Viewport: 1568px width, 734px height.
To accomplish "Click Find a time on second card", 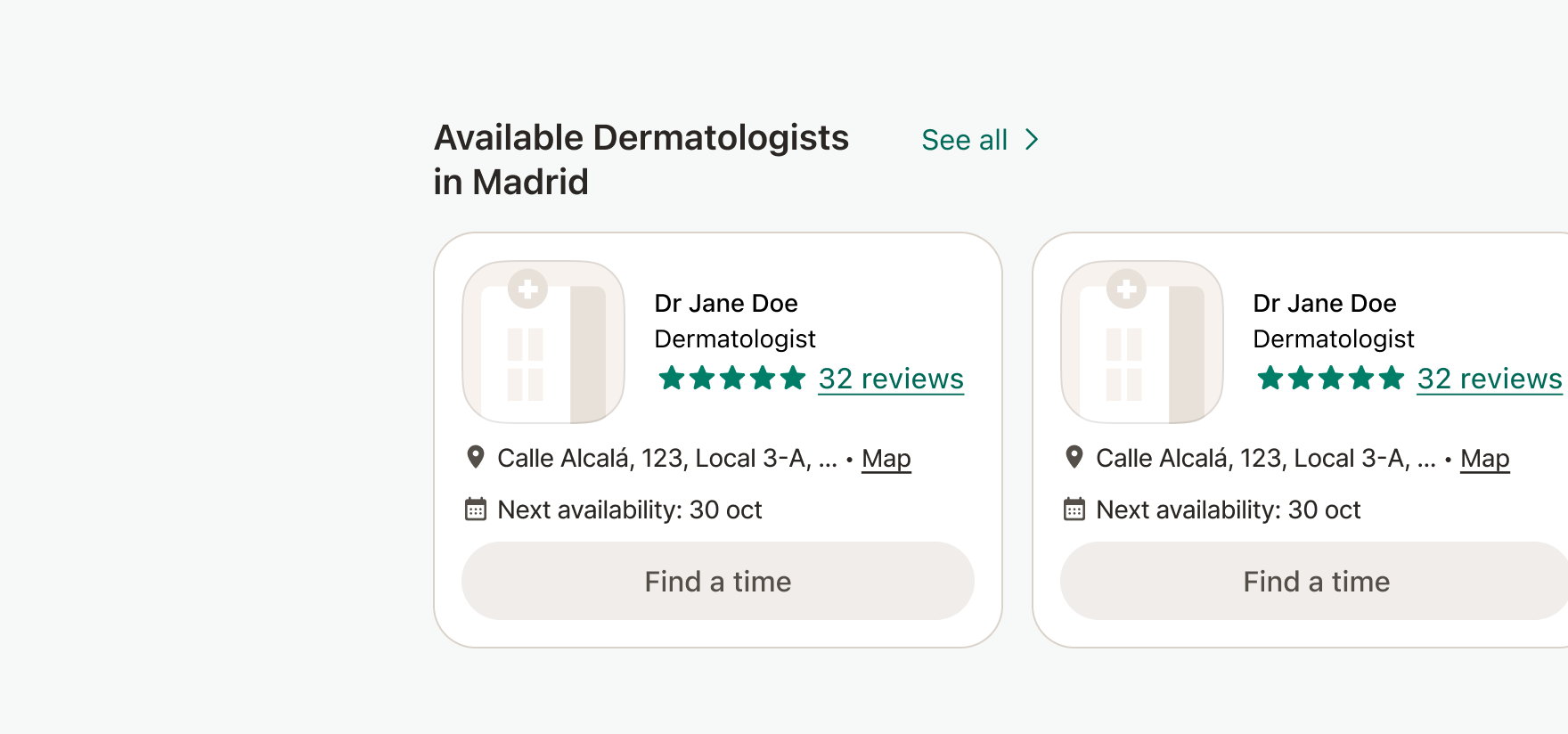I will pyautogui.click(x=1314, y=581).
